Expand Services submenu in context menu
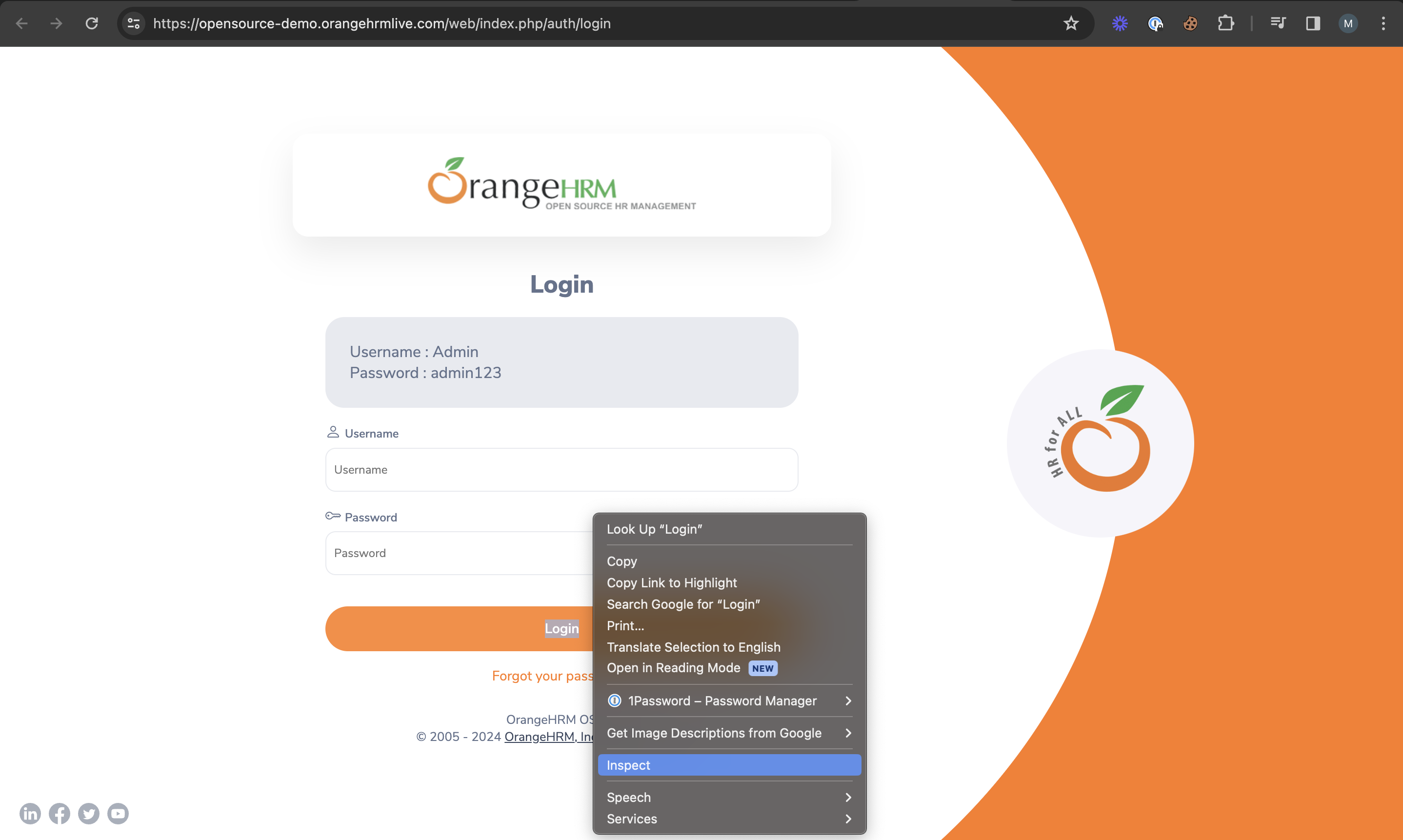 coord(730,818)
